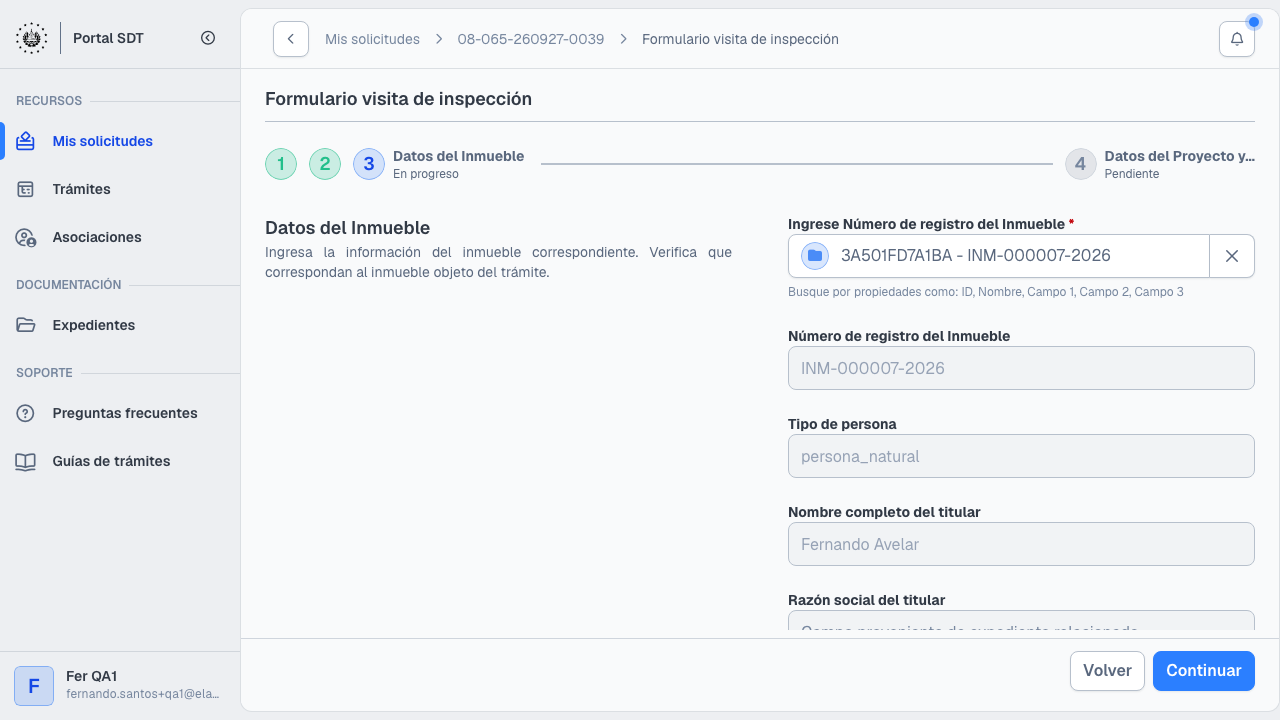1280x720 pixels.
Task: Click the Formulario visita de inspección breadcrumb
Action: (740, 39)
